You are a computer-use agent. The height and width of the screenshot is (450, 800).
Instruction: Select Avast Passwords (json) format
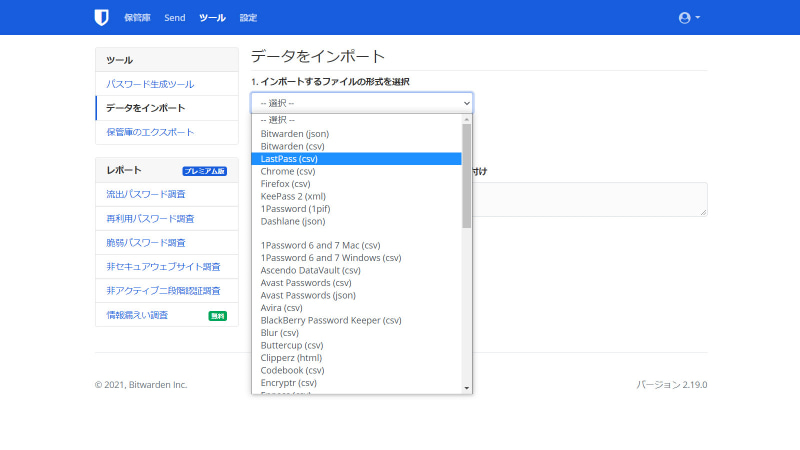(x=356, y=295)
